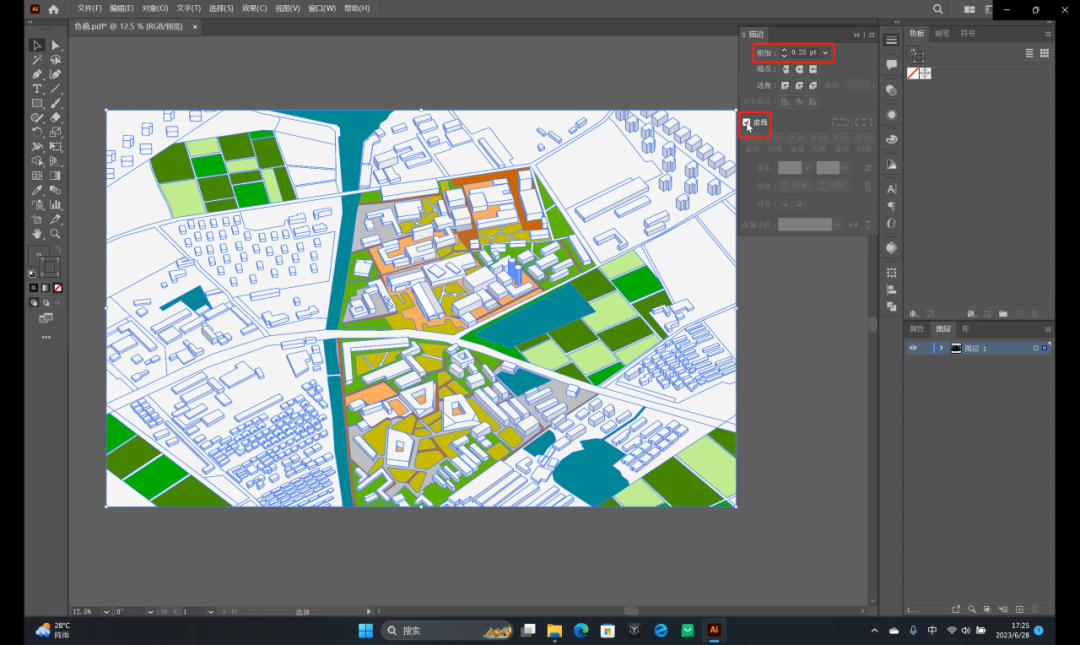Select the Blend tool
1080x645 pixels.
click(56, 190)
